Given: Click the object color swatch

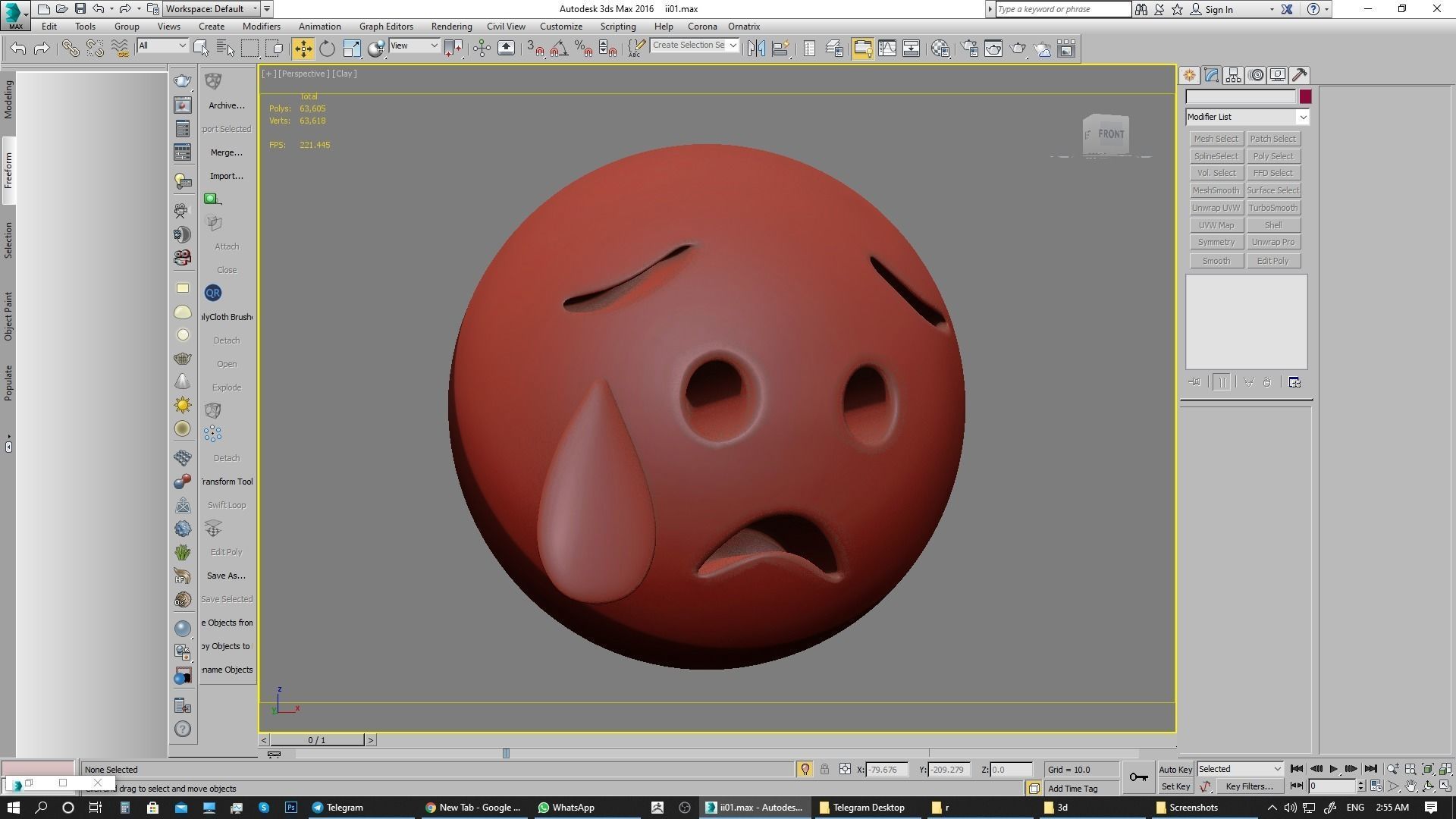Looking at the screenshot, I should tap(1304, 97).
